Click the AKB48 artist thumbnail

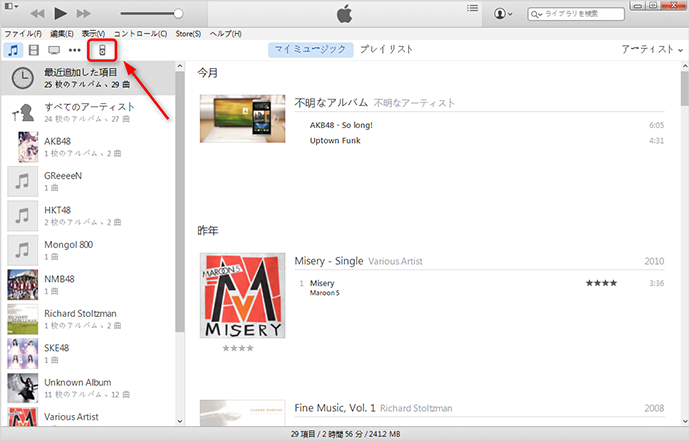pyautogui.click(x=28, y=147)
